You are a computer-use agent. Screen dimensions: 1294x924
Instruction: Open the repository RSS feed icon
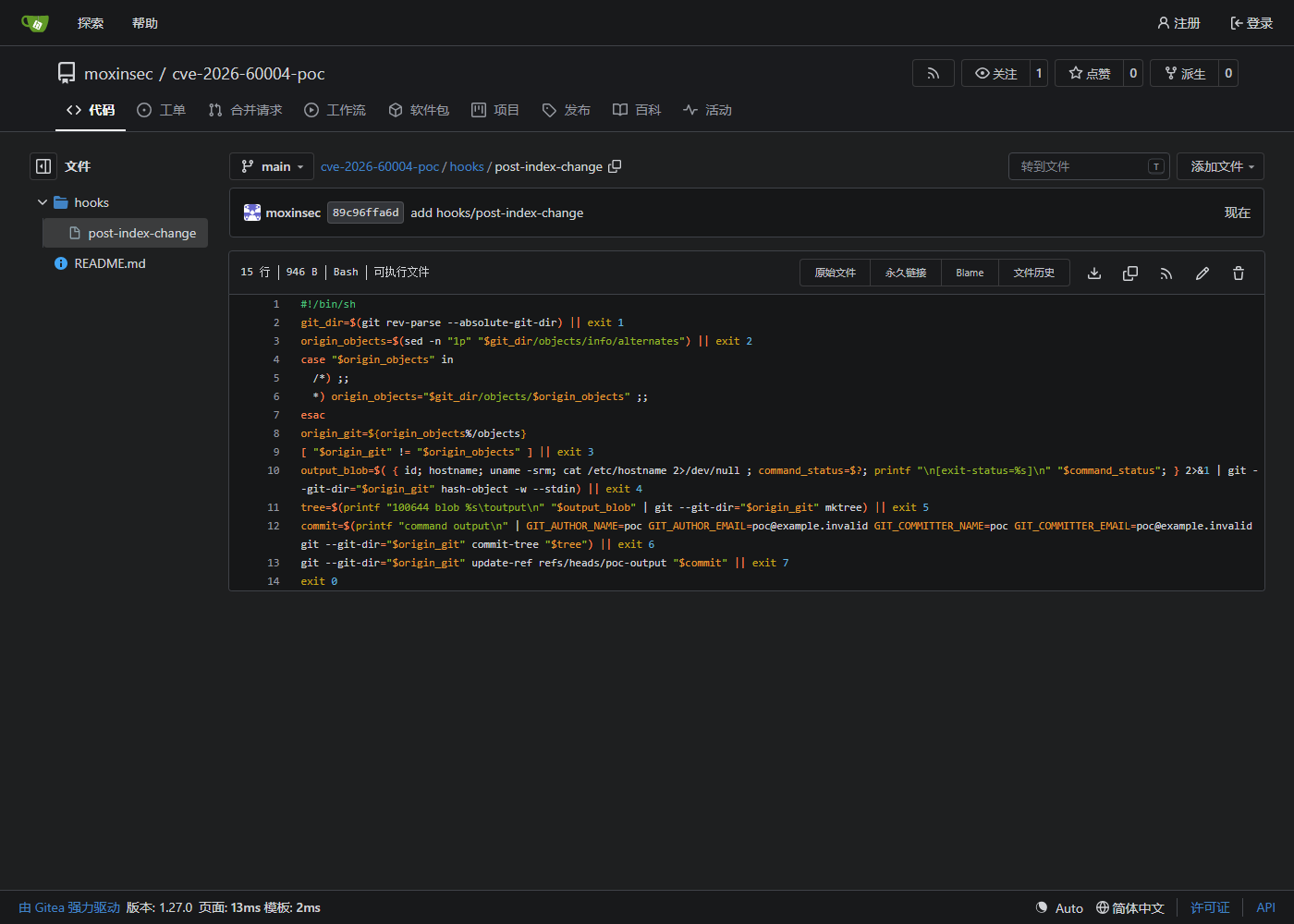[x=934, y=74]
